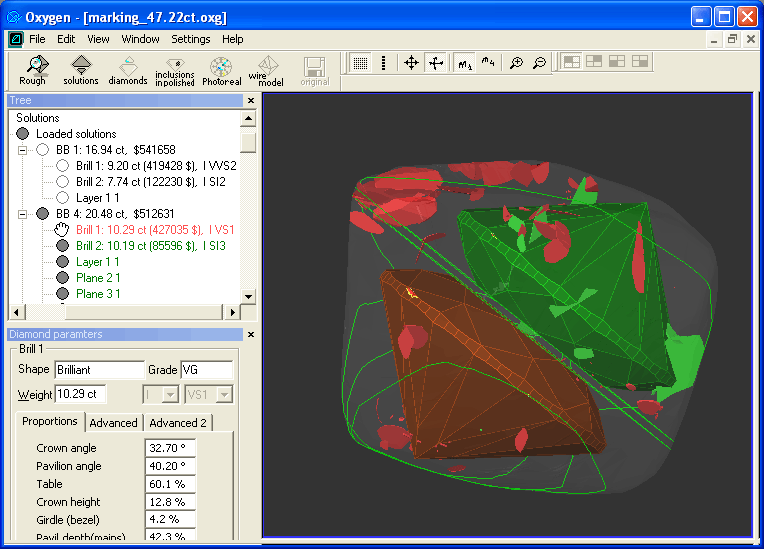The image size is (764, 549).
Task: Open the Settings menu
Action: (190, 39)
